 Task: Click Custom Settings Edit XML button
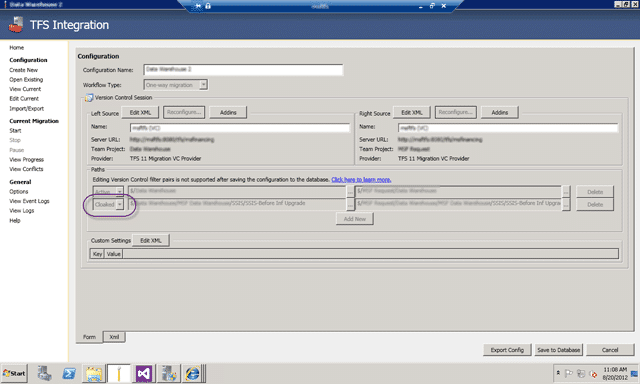(151, 240)
